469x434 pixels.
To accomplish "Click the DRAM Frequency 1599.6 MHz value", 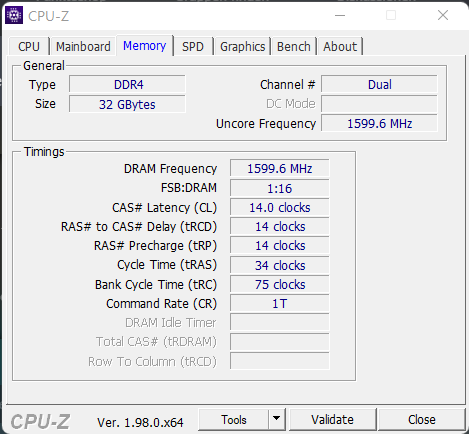I will coord(279,168).
